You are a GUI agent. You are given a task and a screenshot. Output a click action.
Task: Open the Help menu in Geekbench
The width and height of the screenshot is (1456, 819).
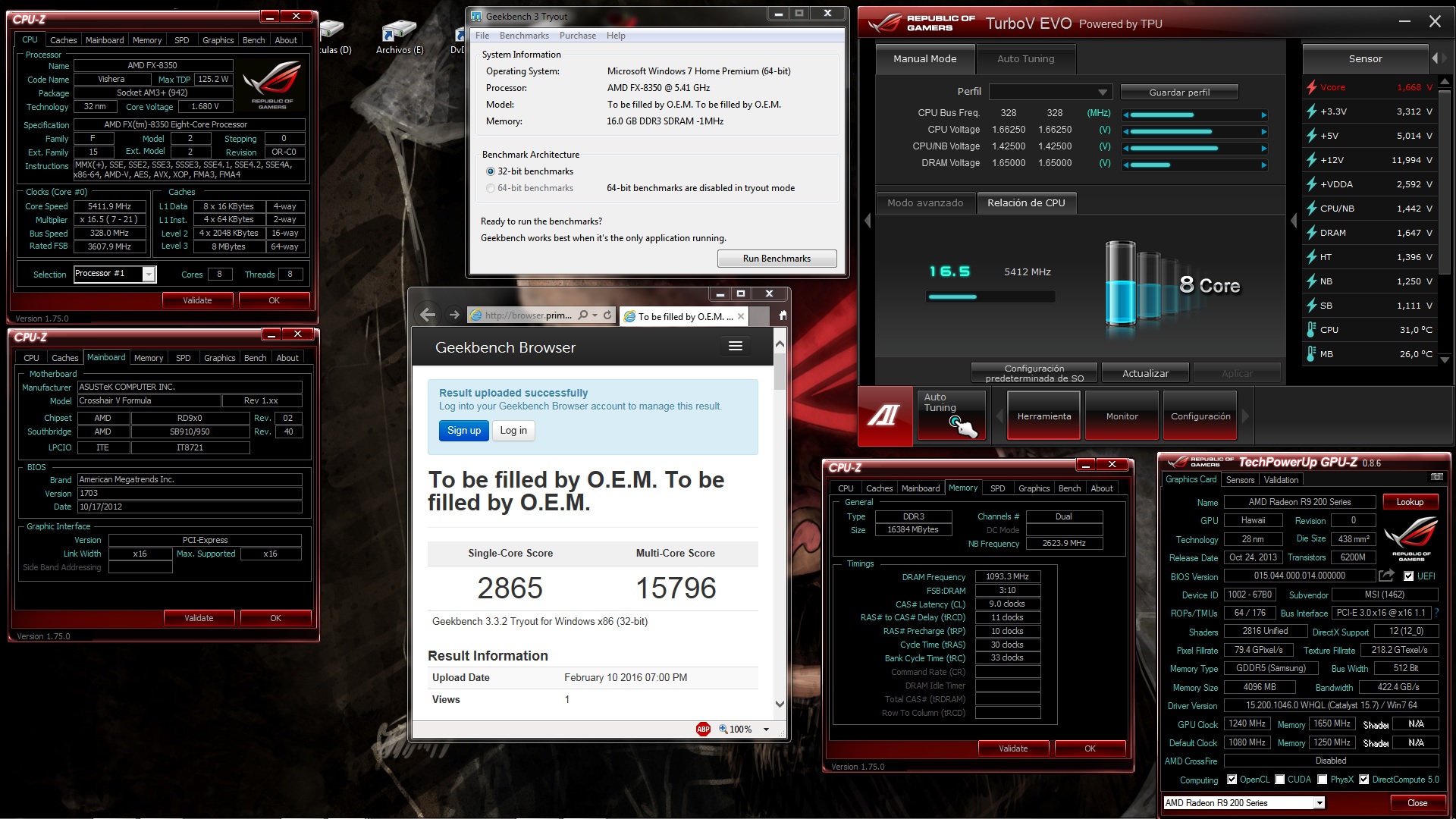point(616,36)
